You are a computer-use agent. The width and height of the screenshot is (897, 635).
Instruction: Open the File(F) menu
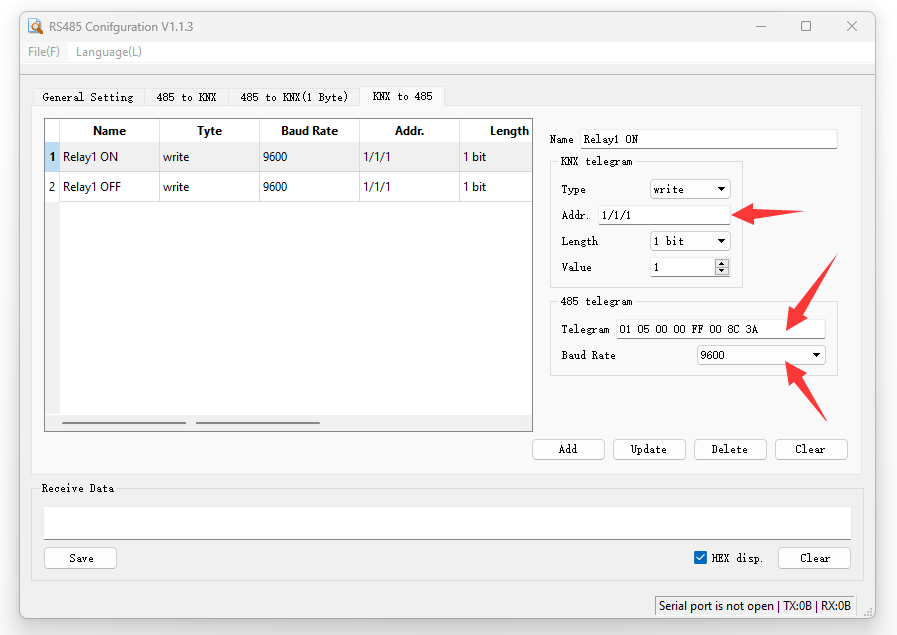coord(44,52)
